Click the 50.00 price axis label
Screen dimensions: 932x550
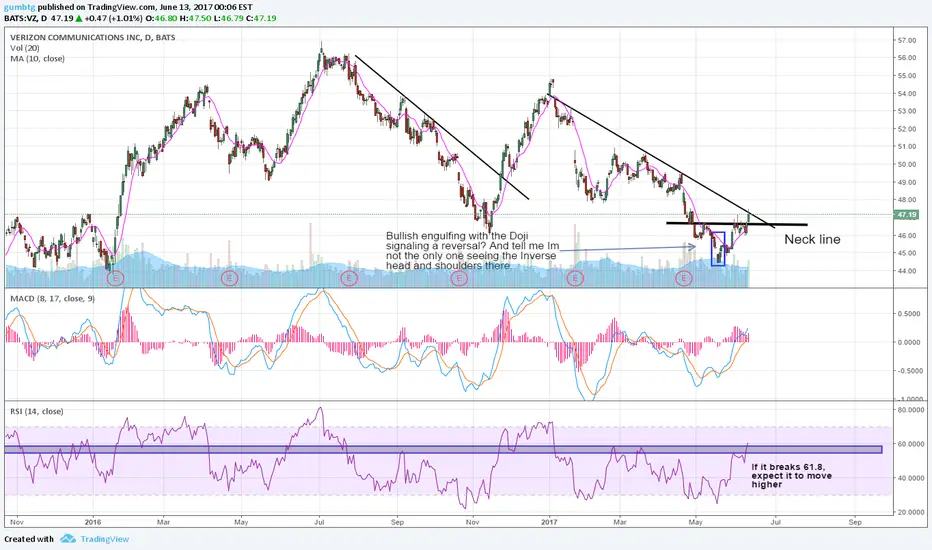click(906, 165)
